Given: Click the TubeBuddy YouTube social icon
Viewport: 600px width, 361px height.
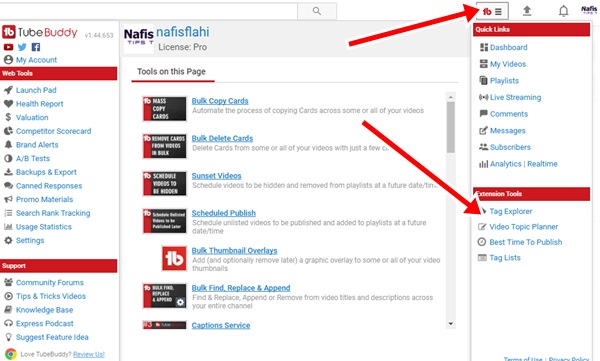Looking at the screenshot, I should pyautogui.click(x=8, y=47).
